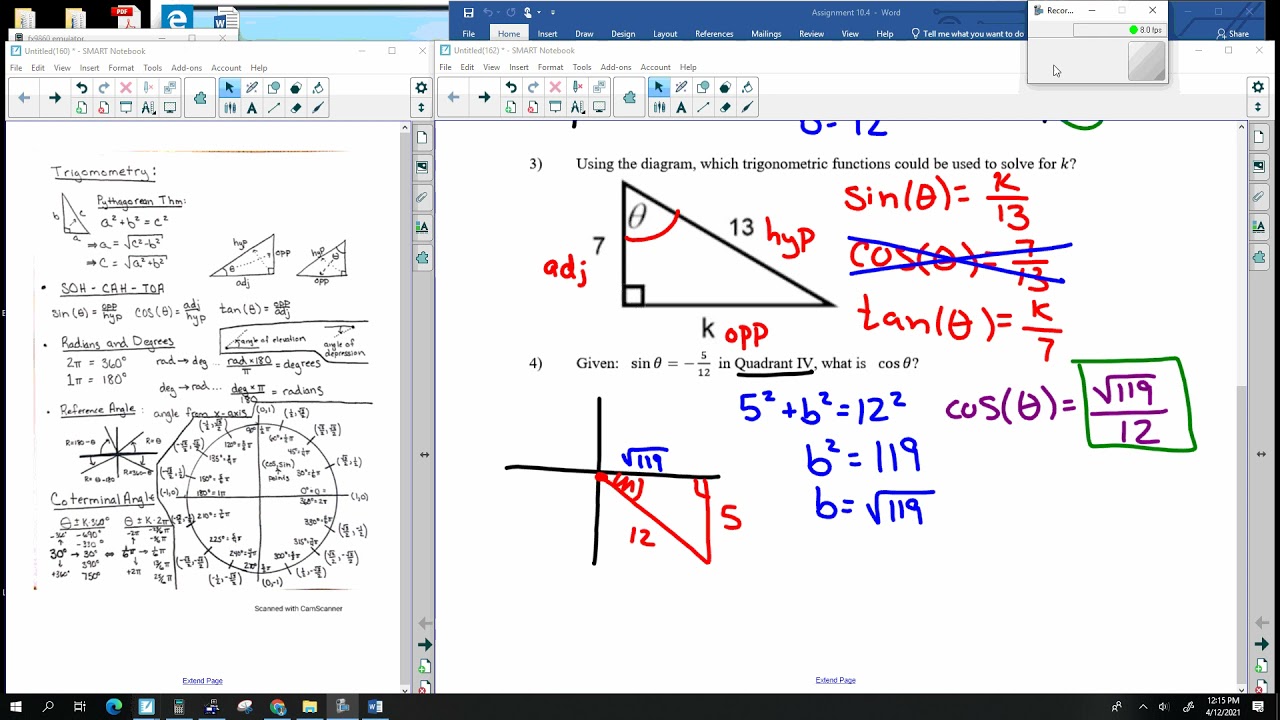The image size is (1280, 720).
Task: Open Tools menu in left Notebook window
Action: tap(152, 68)
